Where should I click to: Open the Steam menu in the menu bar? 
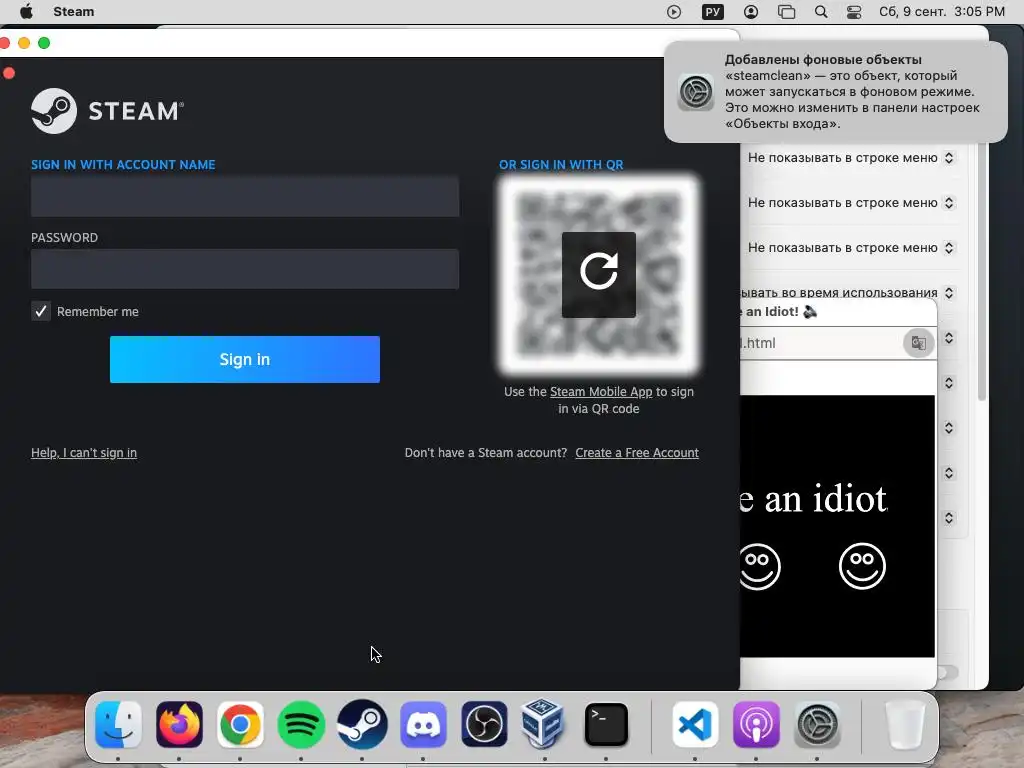coord(74,12)
